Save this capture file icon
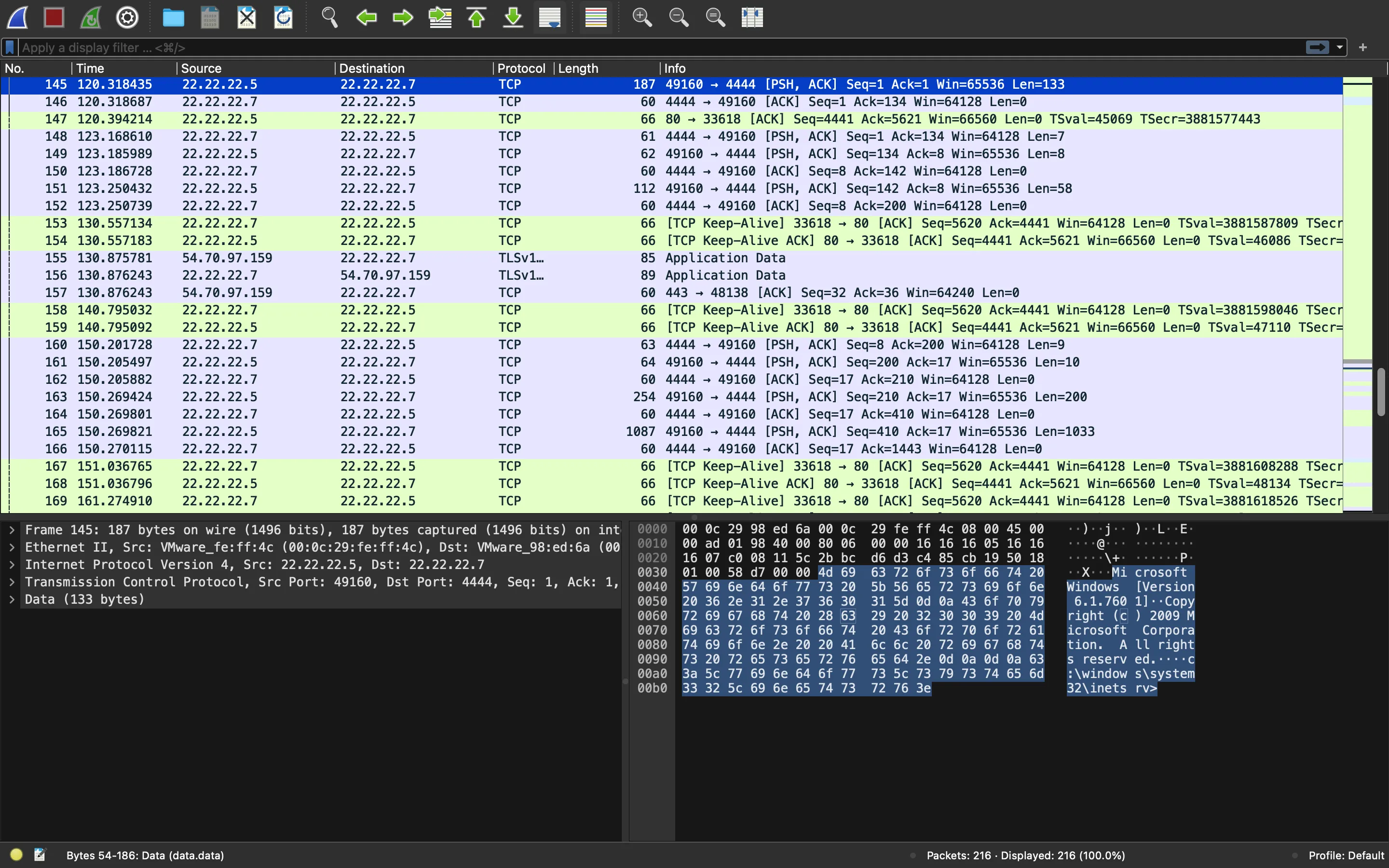The width and height of the screenshot is (1389, 868). click(210, 17)
